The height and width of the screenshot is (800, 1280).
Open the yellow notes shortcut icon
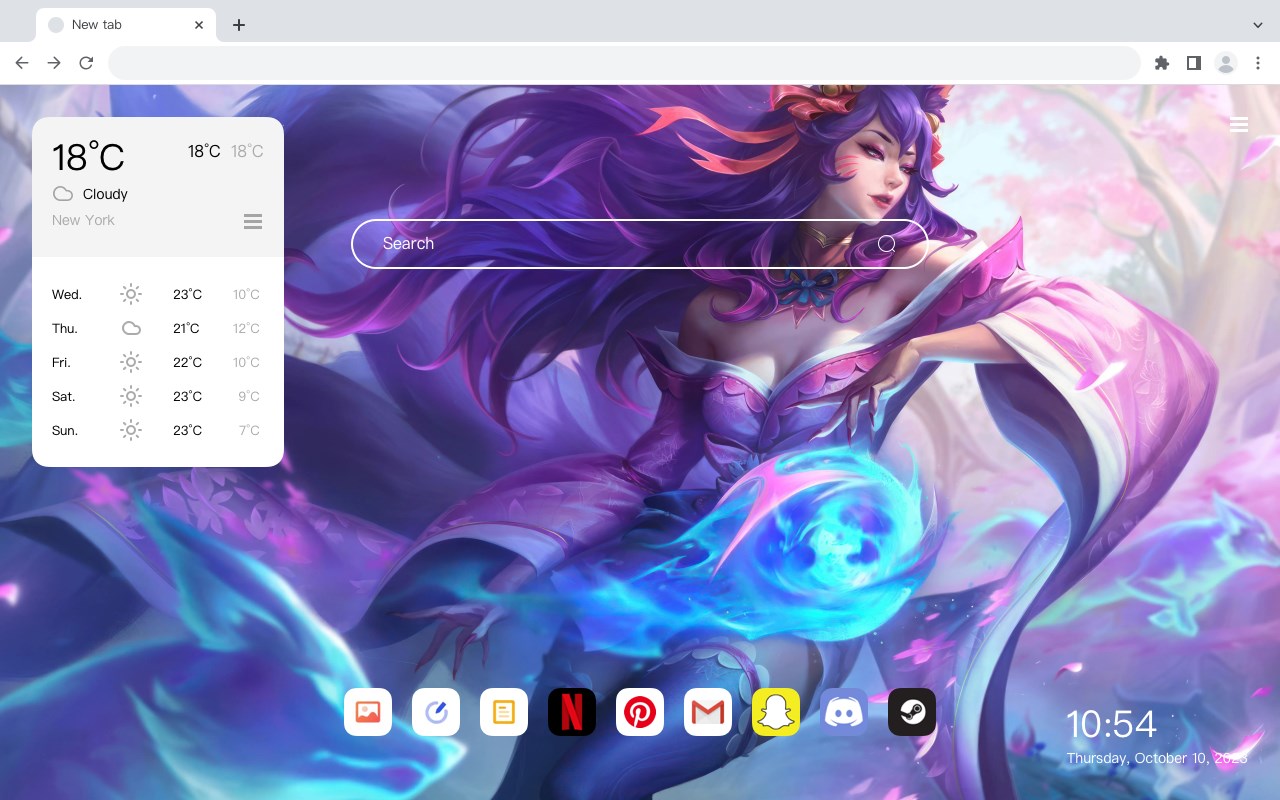[504, 712]
